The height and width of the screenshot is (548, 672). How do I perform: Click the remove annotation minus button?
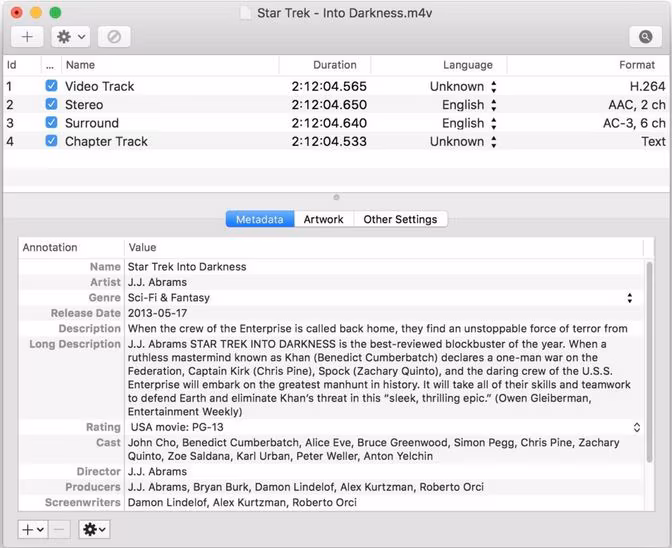tap(59, 530)
